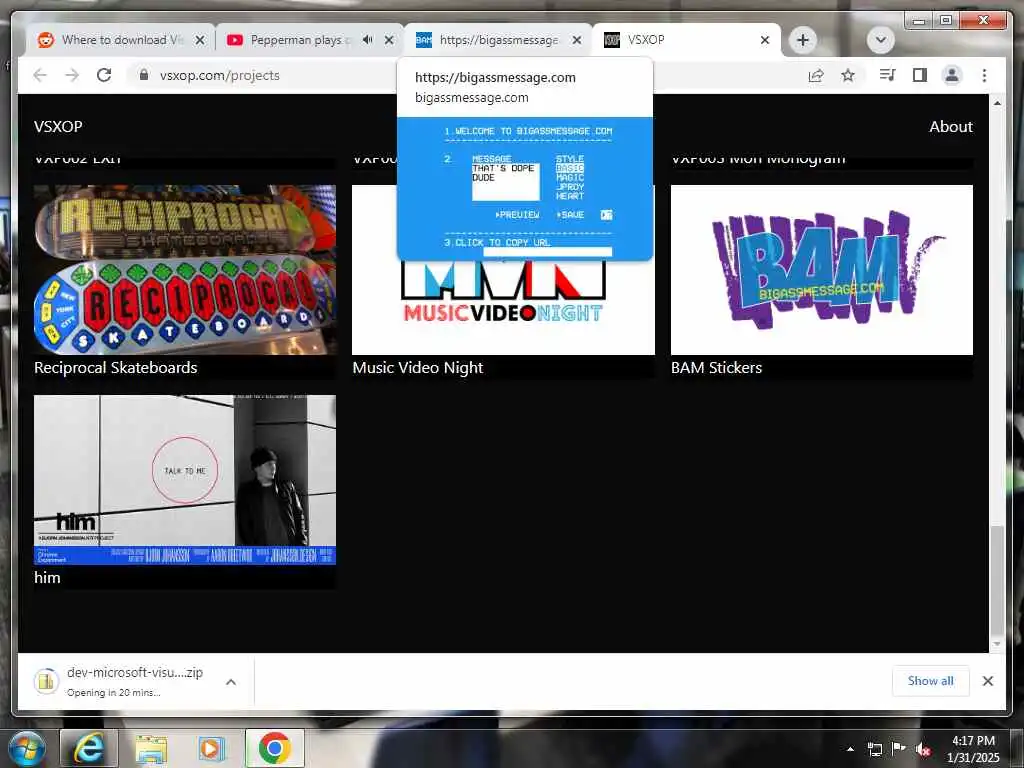Open the Reciprocal Skateboards thumbnail
Viewport: 1024px width, 768px height.
pyautogui.click(x=185, y=270)
